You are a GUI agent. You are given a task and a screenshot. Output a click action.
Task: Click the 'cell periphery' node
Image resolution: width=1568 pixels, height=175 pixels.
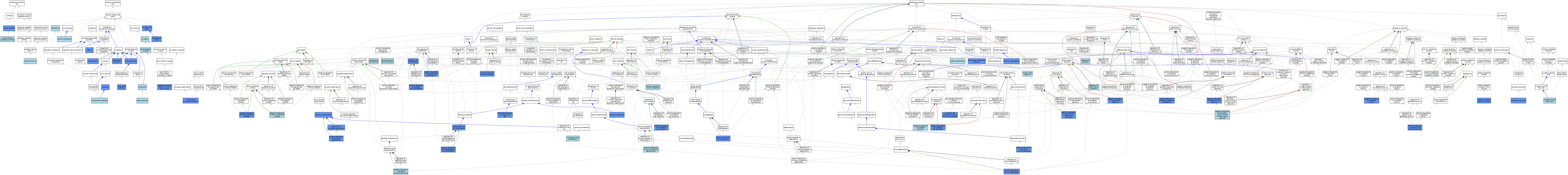[x=68, y=28]
